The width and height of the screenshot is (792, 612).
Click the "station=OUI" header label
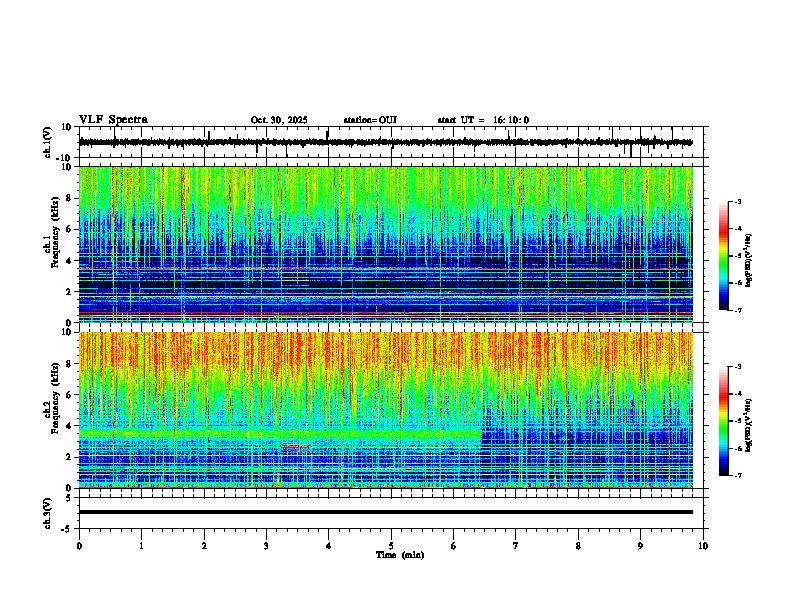tap(370, 120)
